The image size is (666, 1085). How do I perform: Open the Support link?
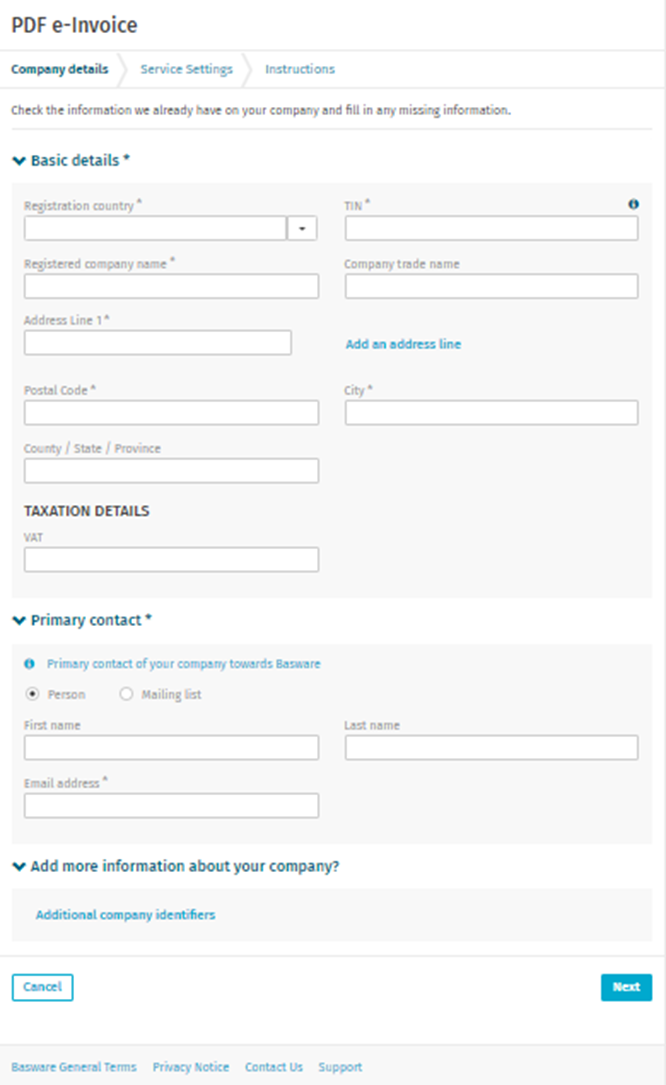pyautogui.click(x=339, y=1067)
